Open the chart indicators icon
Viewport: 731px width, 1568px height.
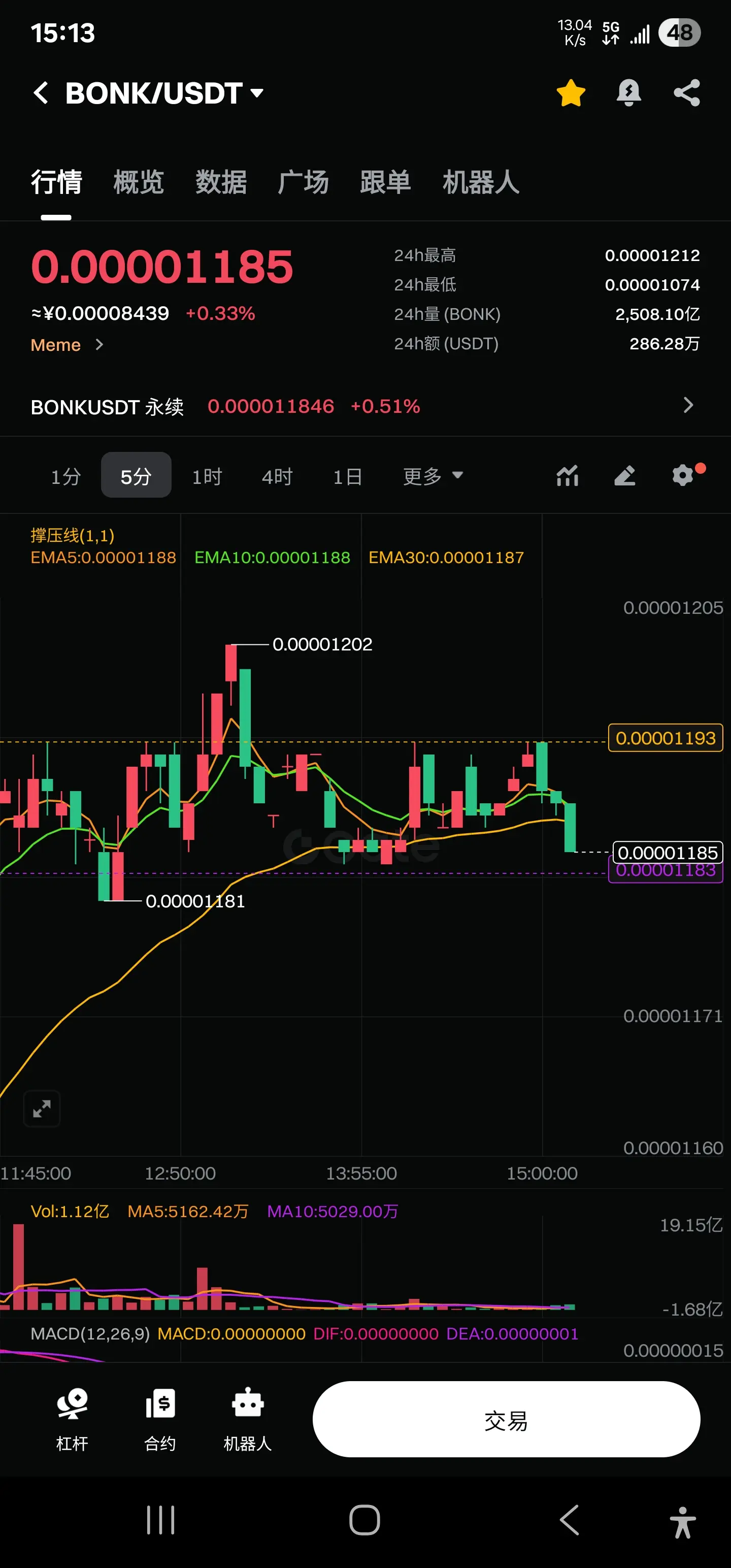(567, 475)
